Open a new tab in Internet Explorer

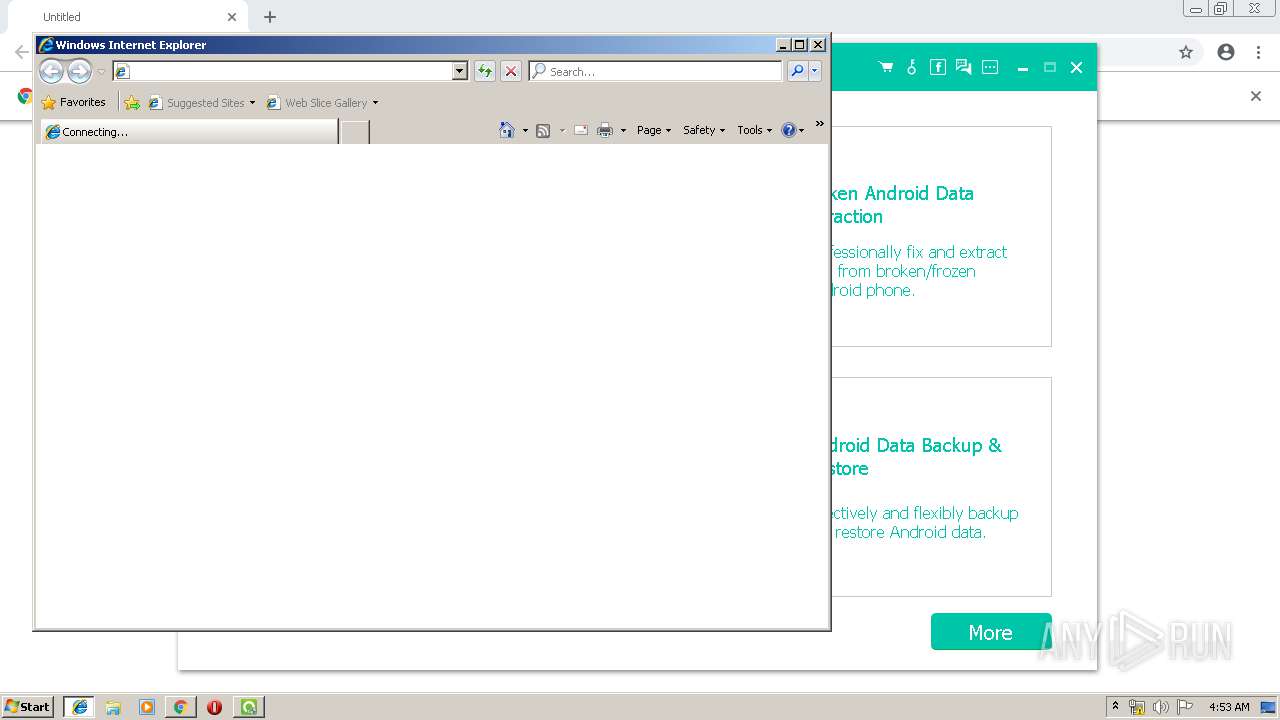click(355, 132)
